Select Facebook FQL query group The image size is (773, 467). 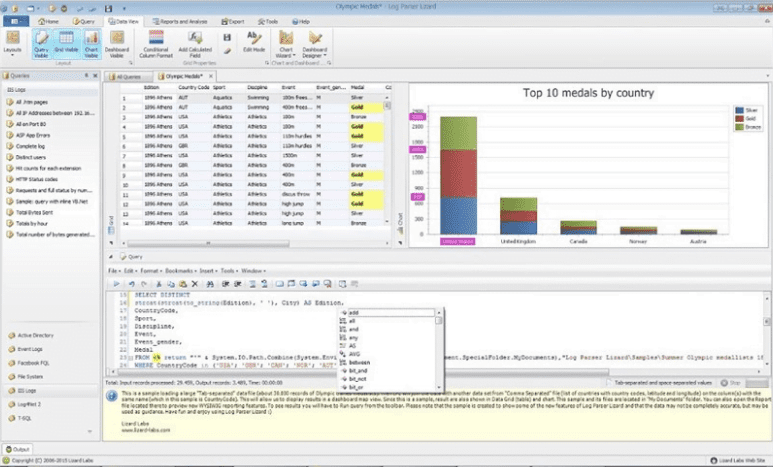(33, 363)
